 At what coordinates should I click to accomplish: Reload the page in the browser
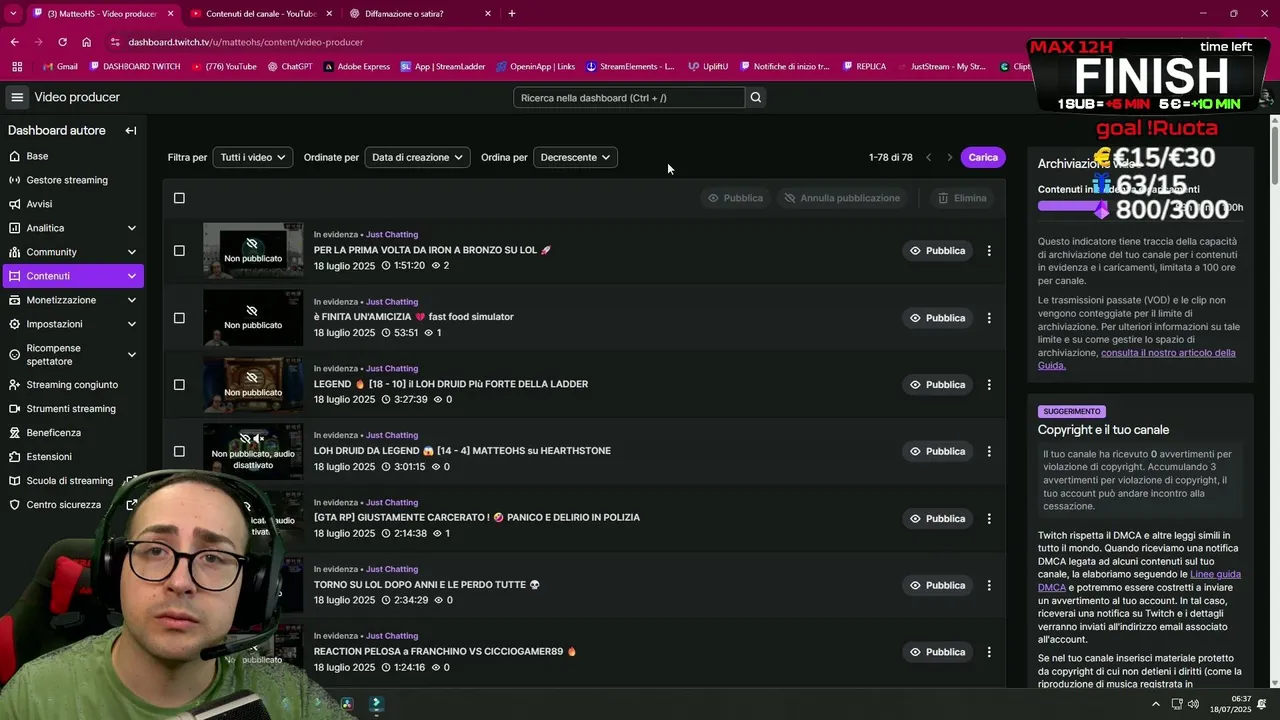tap(62, 42)
